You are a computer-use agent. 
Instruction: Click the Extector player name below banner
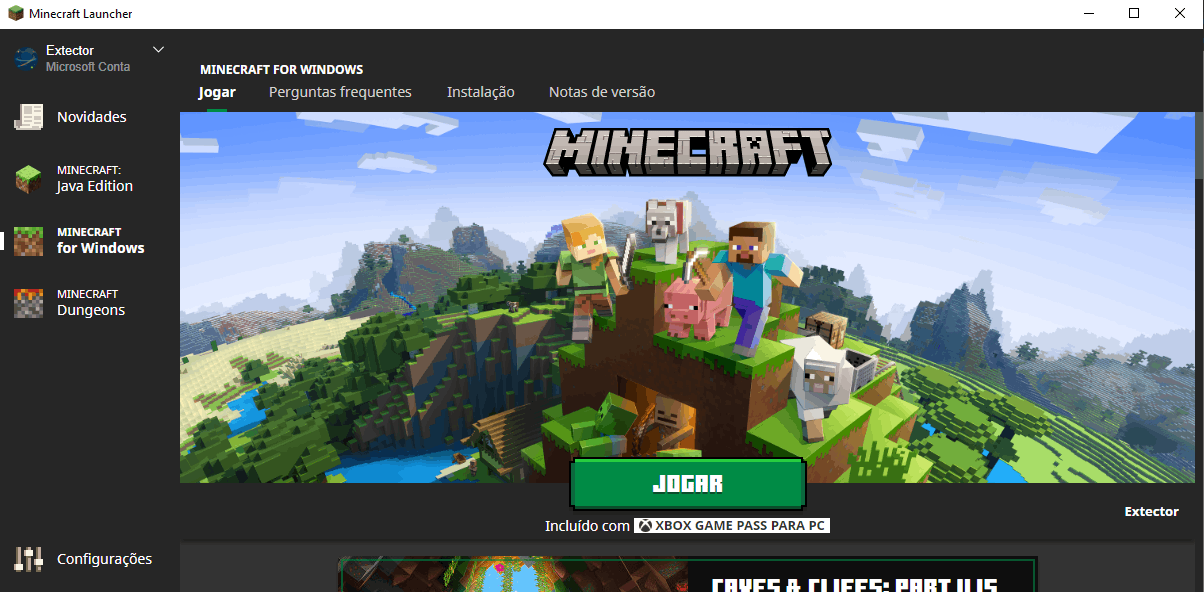[x=1151, y=511]
